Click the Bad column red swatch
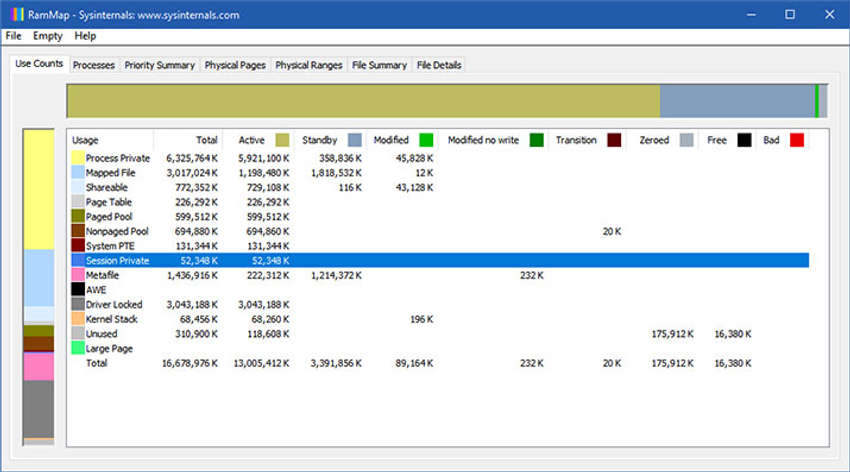 (797, 140)
